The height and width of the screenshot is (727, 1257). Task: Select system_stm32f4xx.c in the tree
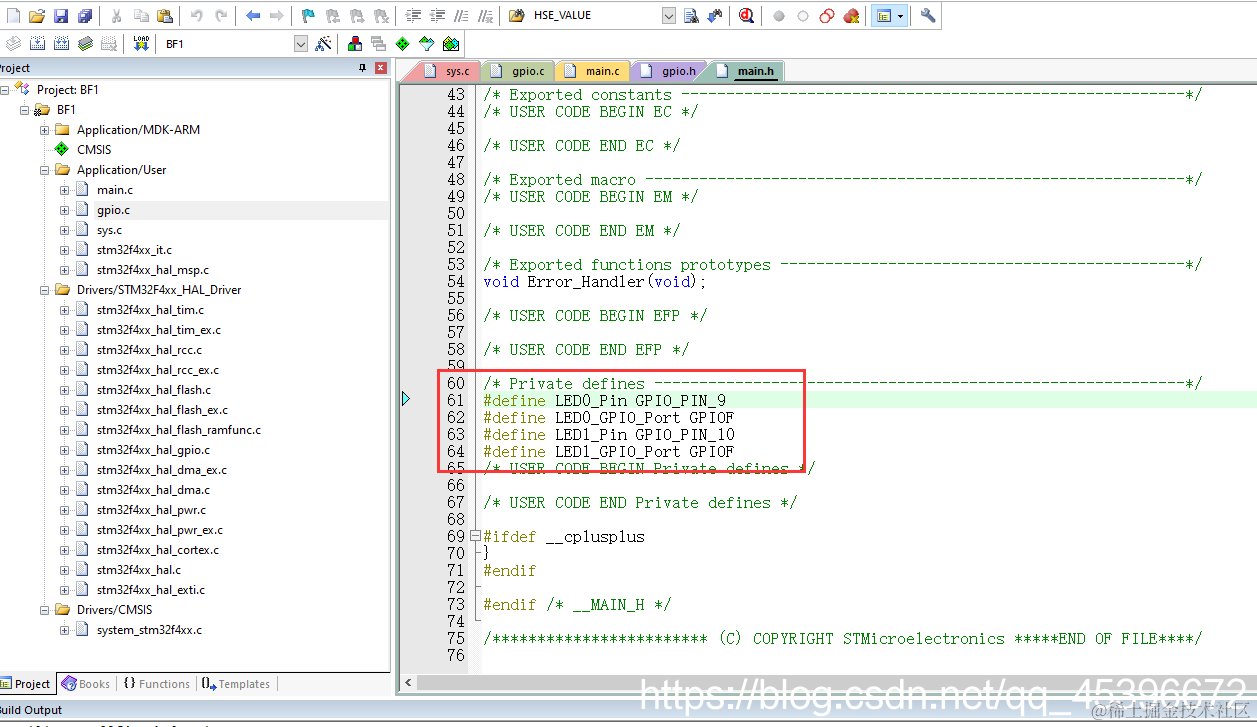[149, 630]
